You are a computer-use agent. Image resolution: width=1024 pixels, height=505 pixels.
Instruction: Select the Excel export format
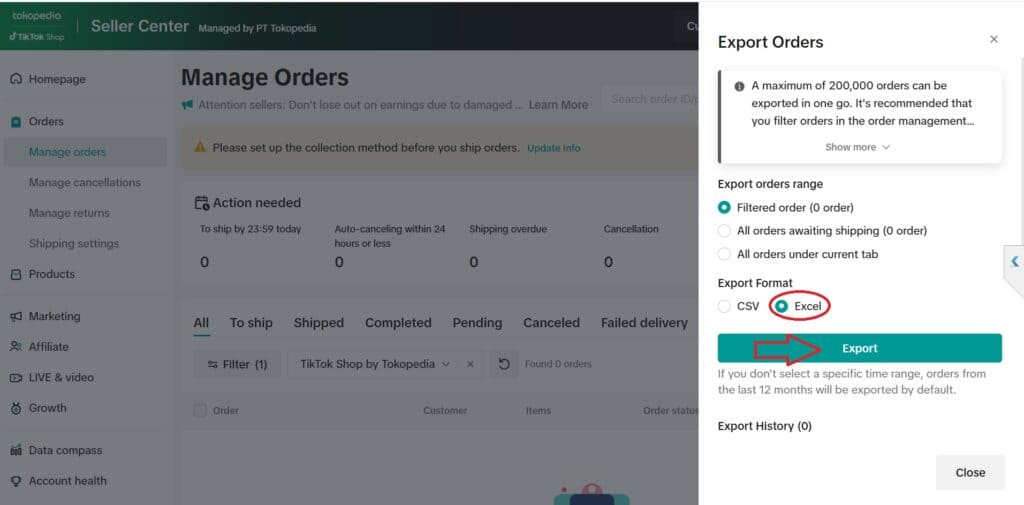point(782,306)
